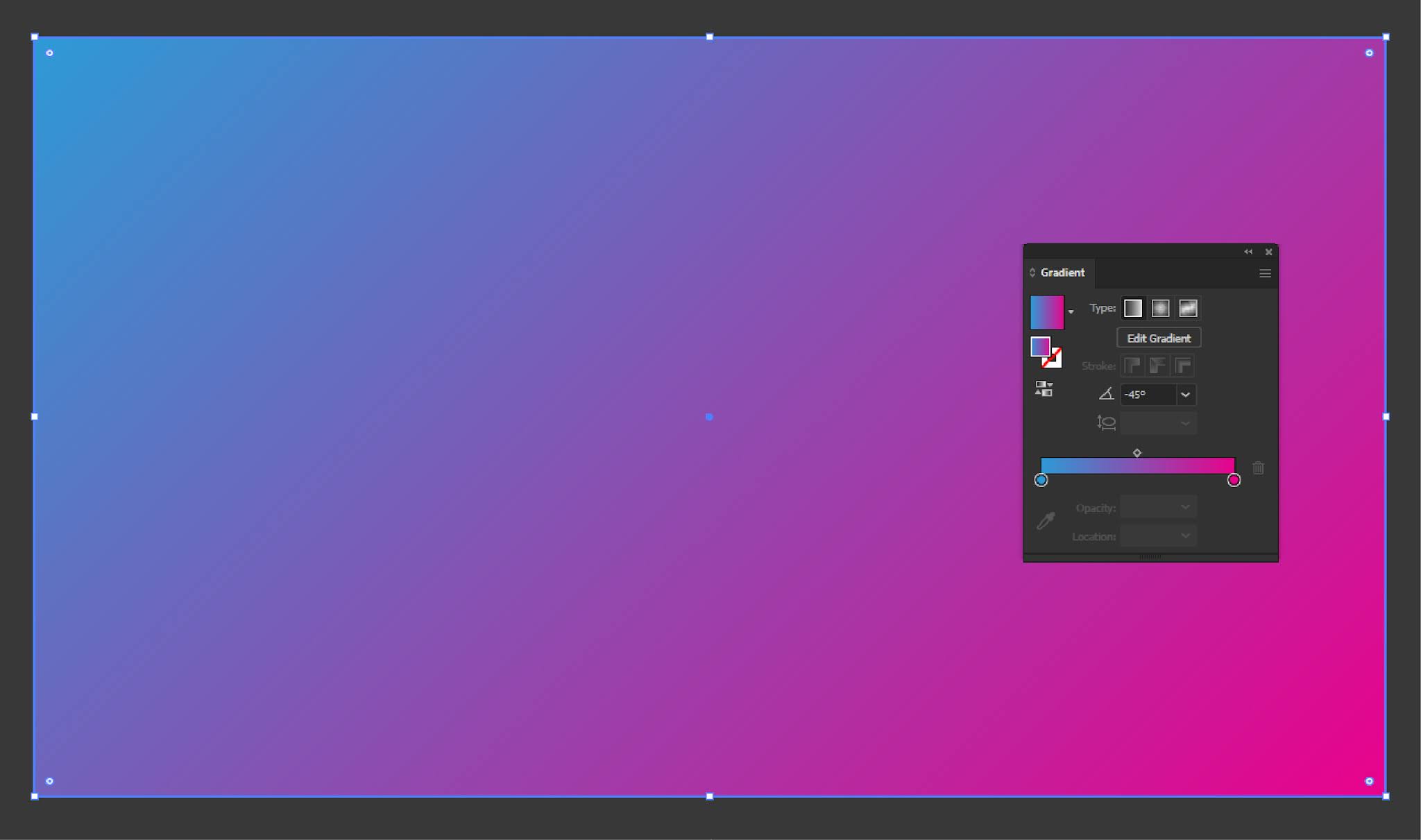
Task: Select the blue gradient stop
Action: [1041, 479]
